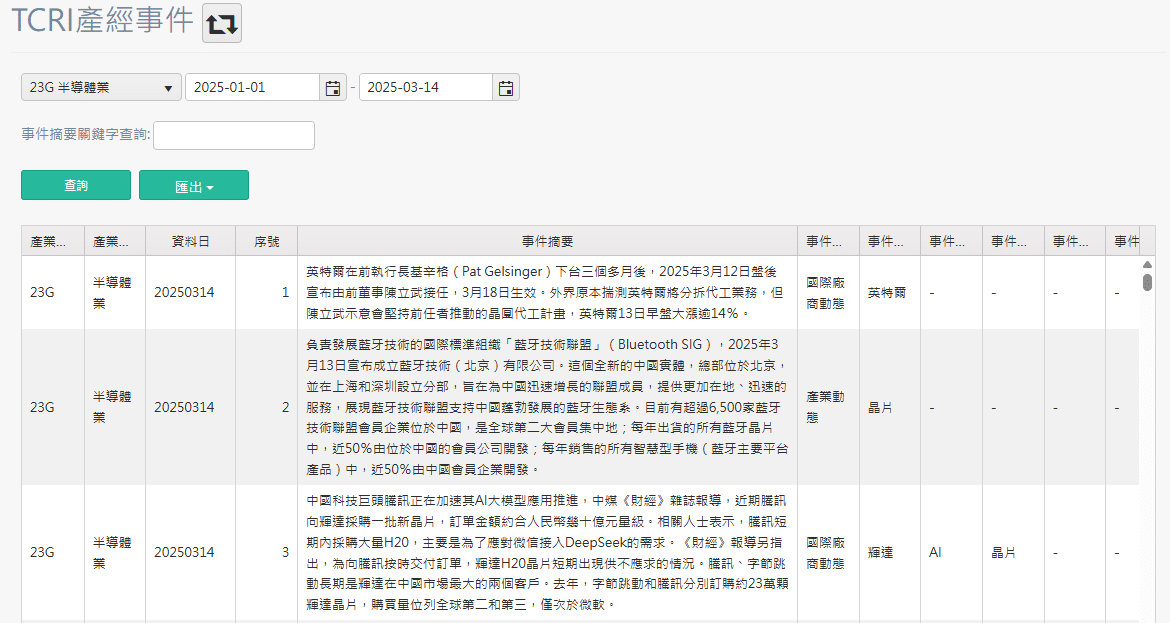Click the start date field 2025-01-01
Viewport: 1170px width, 623px height.
[252, 88]
